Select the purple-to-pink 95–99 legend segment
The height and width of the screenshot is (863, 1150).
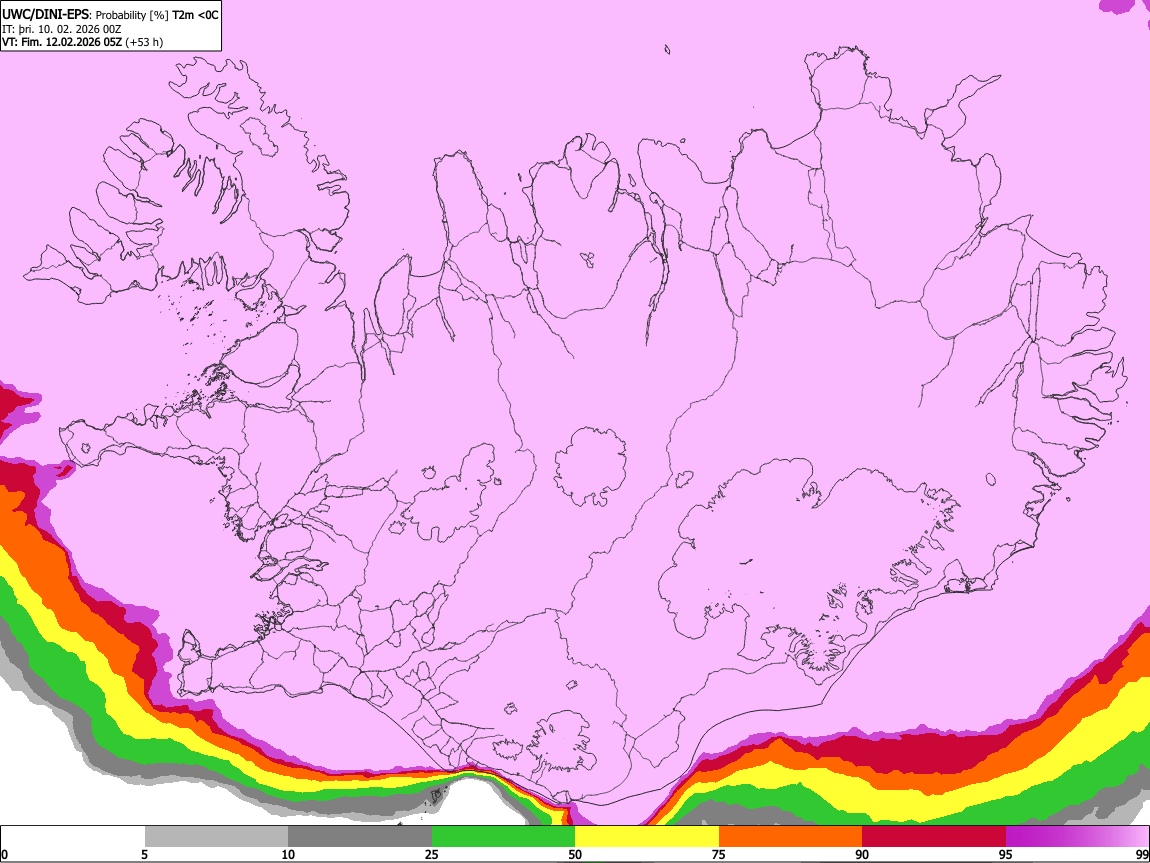click(x=1077, y=837)
